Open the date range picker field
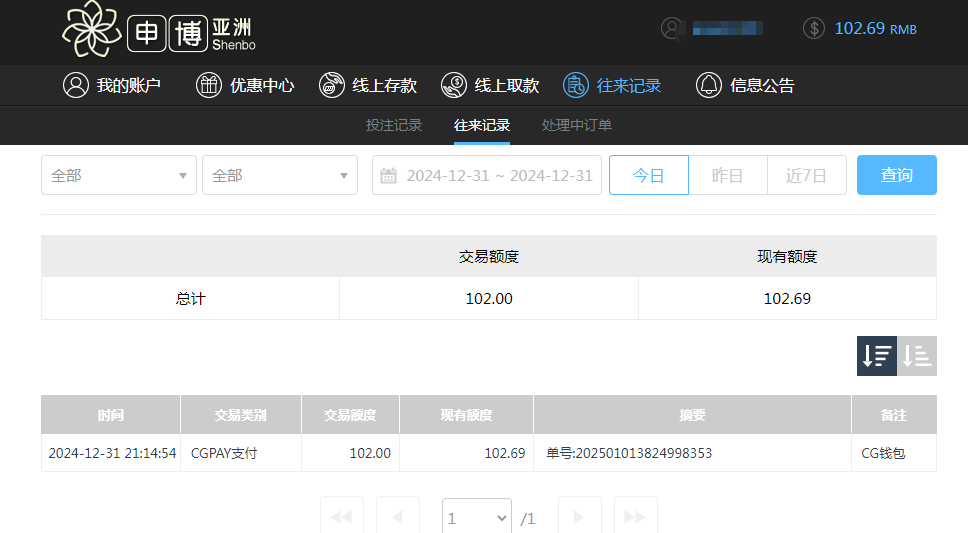The width and height of the screenshot is (968, 533). (487, 175)
